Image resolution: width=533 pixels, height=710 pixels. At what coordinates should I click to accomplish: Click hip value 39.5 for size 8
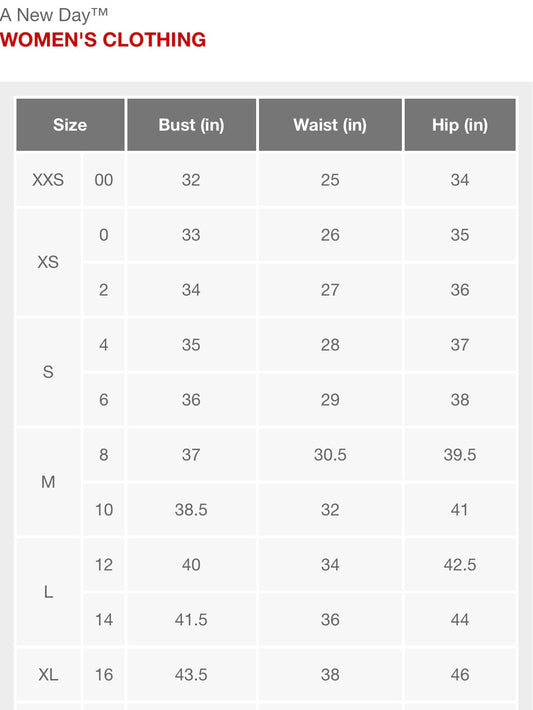coord(460,455)
